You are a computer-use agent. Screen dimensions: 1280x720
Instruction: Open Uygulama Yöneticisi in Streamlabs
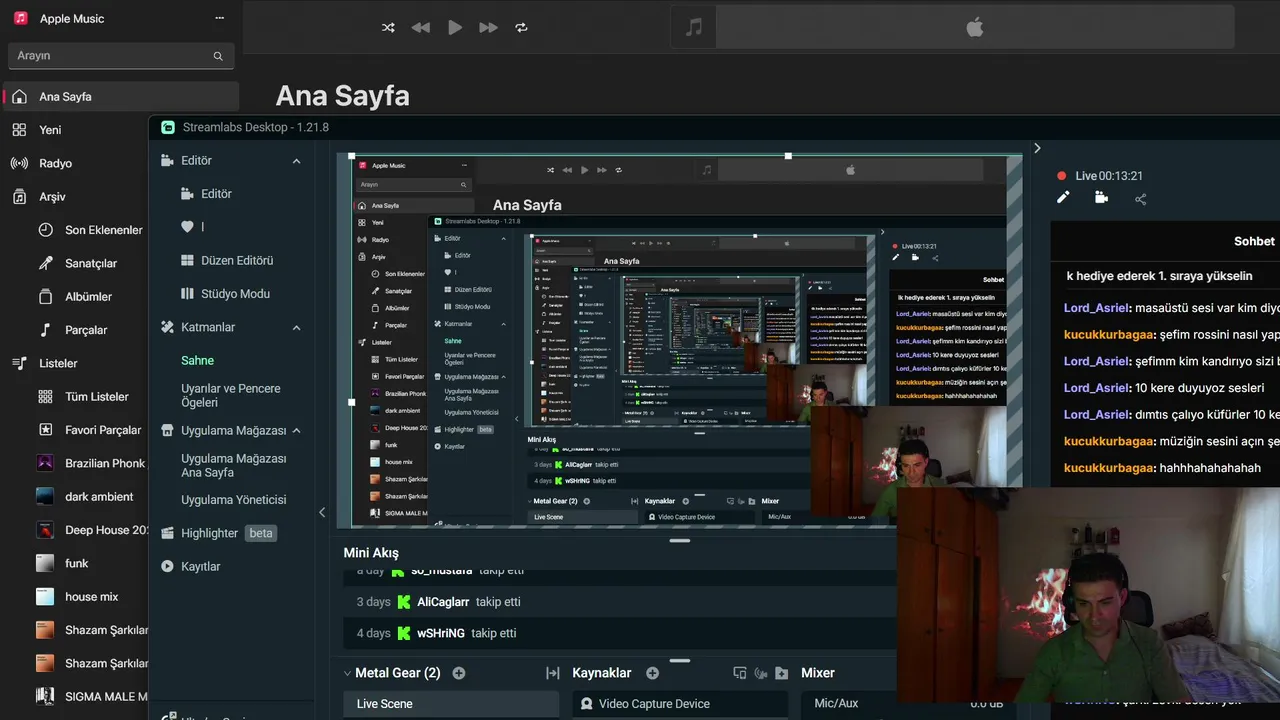click(234, 500)
